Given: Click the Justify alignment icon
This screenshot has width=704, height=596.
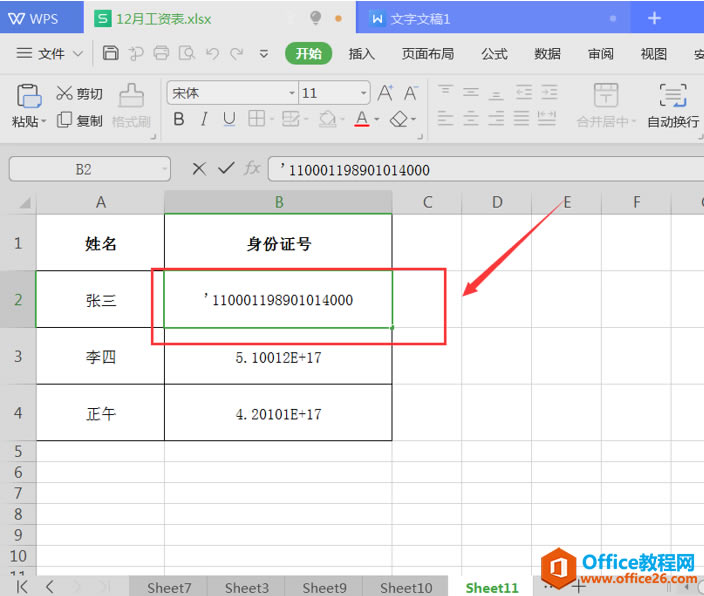Looking at the screenshot, I should (x=521, y=118).
